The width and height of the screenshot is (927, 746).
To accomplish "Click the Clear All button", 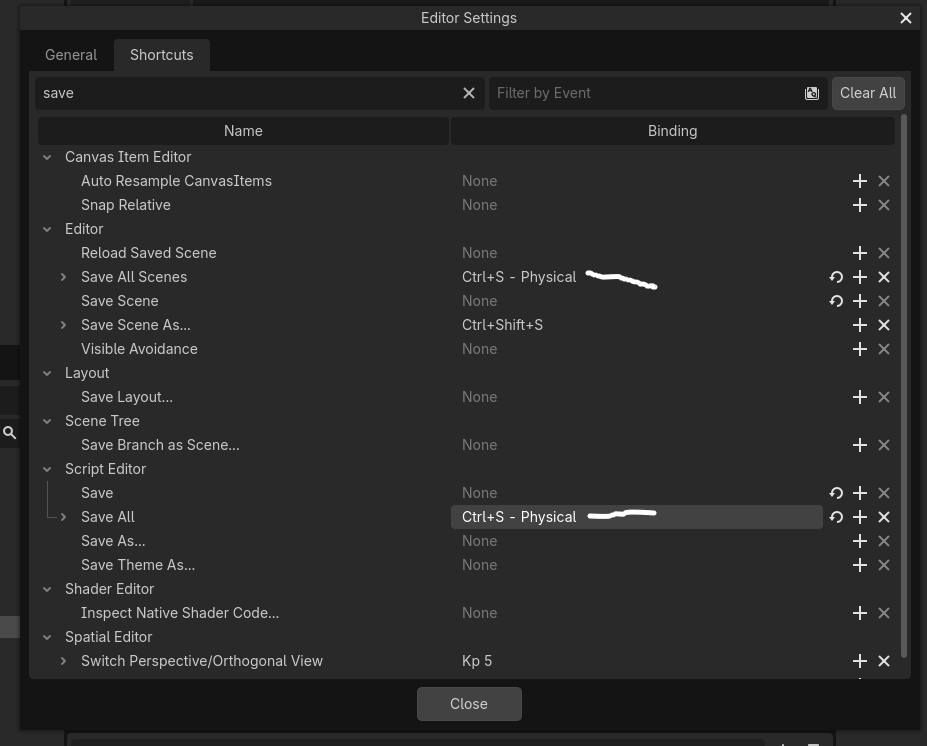I will pos(868,93).
